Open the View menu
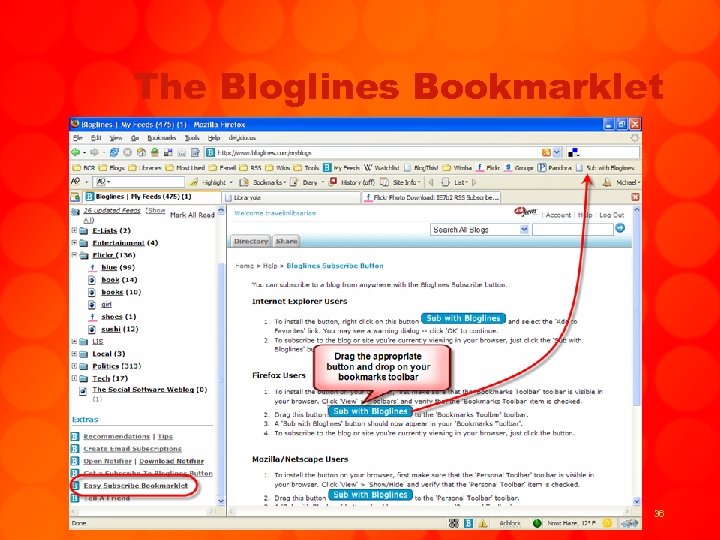The width and height of the screenshot is (720, 540). click(x=116, y=138)
